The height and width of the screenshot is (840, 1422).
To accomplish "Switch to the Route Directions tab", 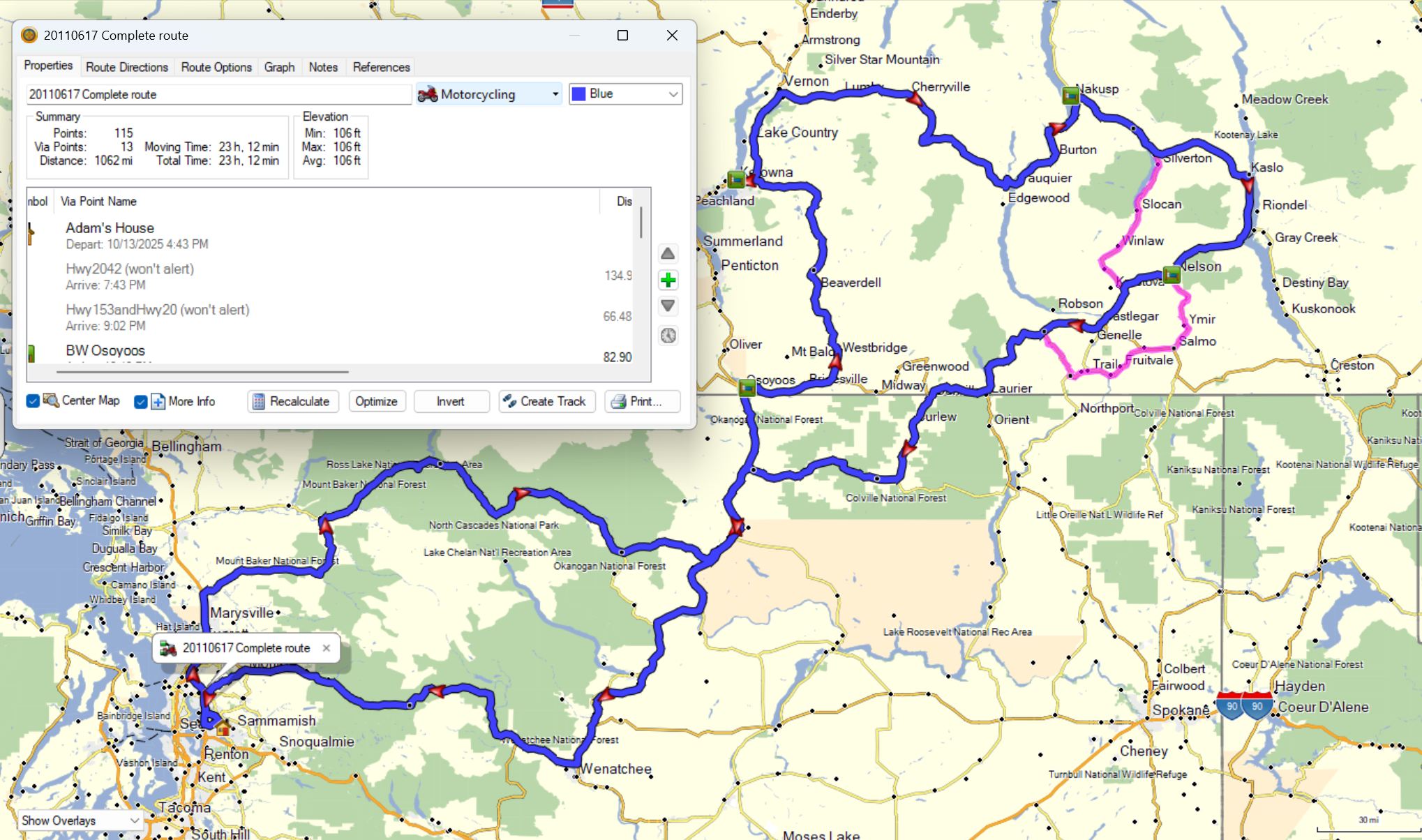I will pos(126,67).
